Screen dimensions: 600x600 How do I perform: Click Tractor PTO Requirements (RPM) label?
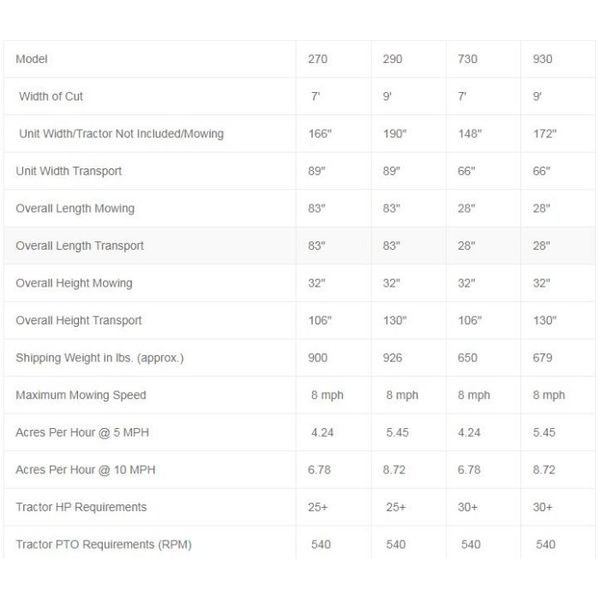point(104,545)
